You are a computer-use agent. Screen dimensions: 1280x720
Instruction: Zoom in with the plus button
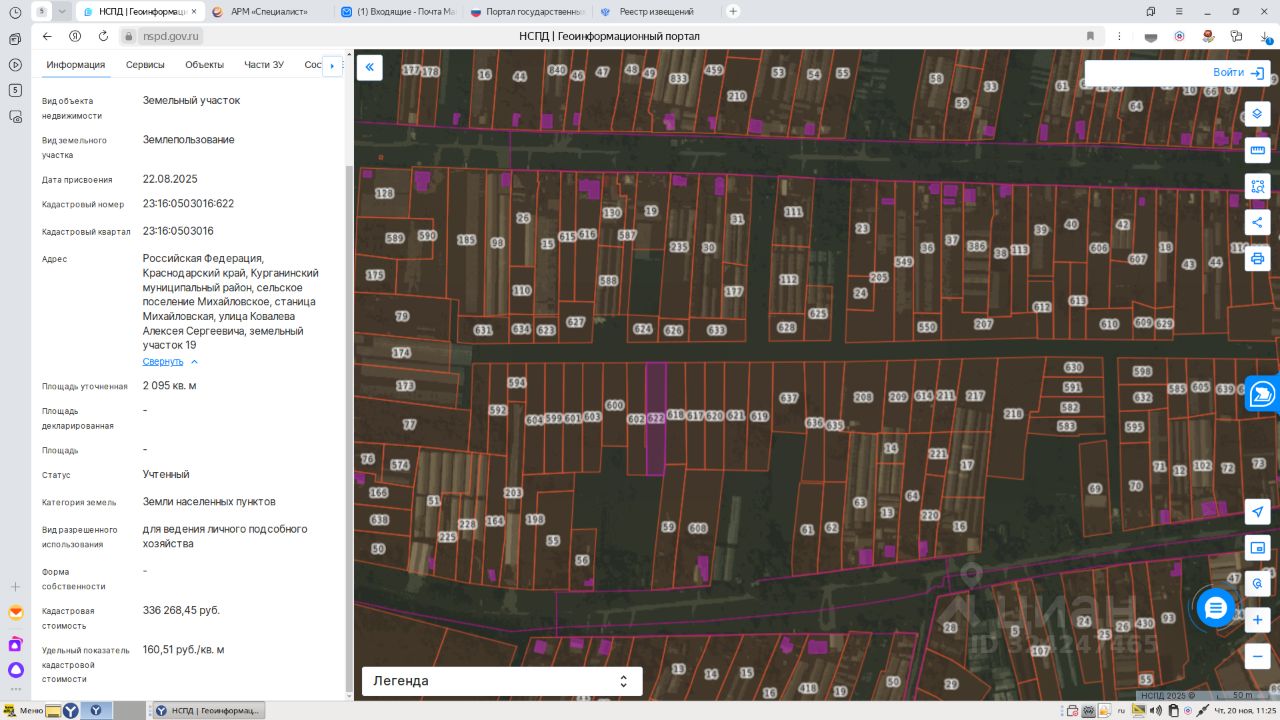point(1257,620)
